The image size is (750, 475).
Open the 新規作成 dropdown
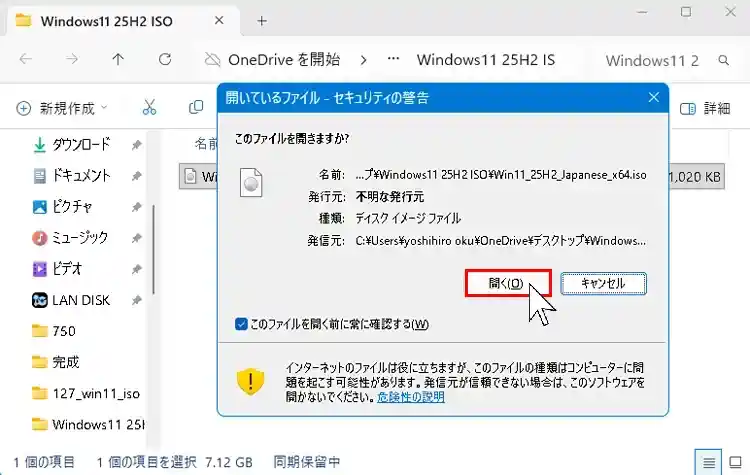coord(61,108)
